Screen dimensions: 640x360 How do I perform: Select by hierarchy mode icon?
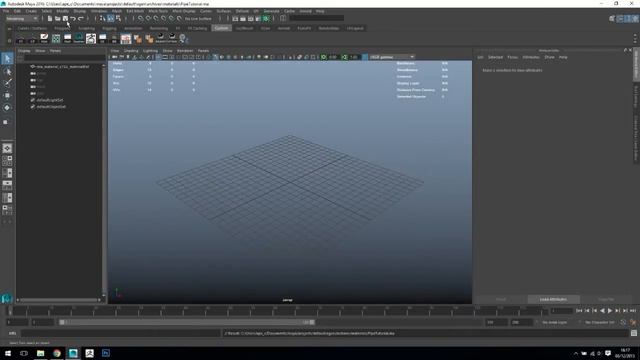pyautogui.click(x=103, y=18)
